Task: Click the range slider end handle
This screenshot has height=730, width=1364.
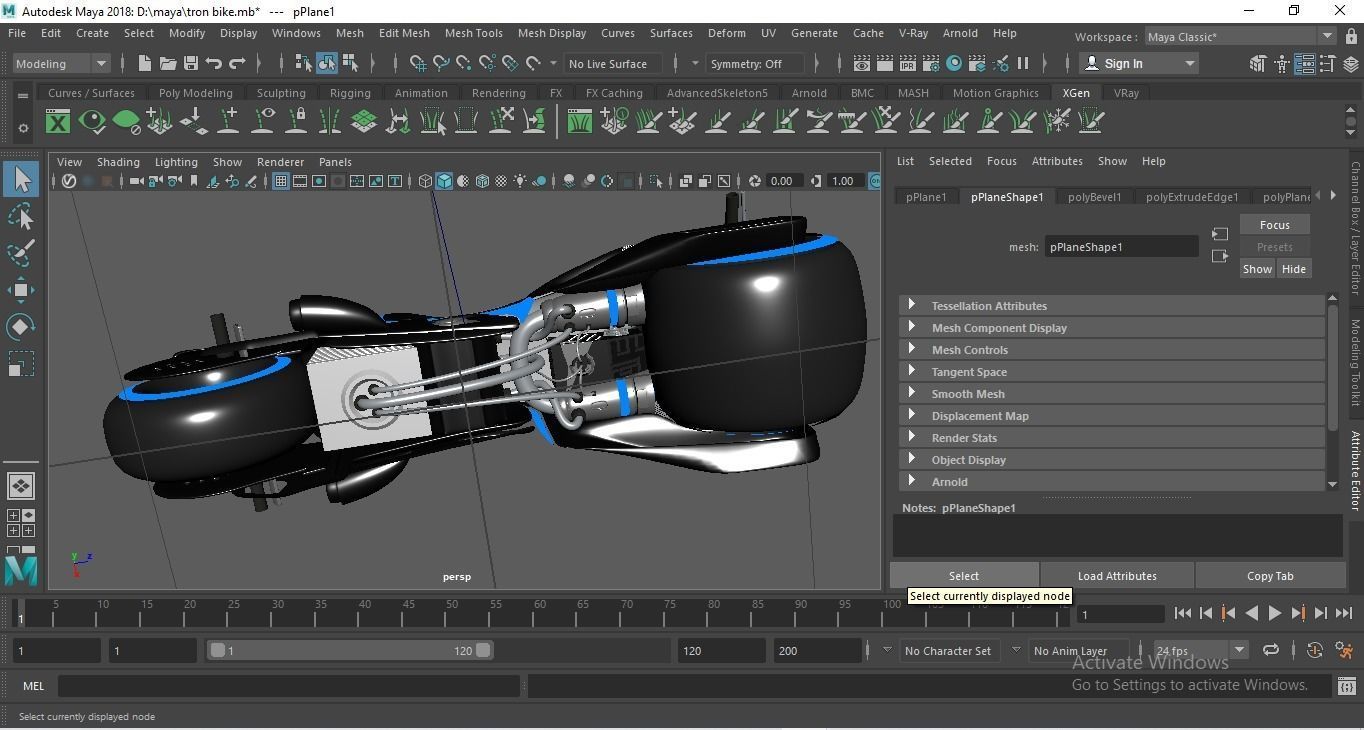Action: pos(484,650)
